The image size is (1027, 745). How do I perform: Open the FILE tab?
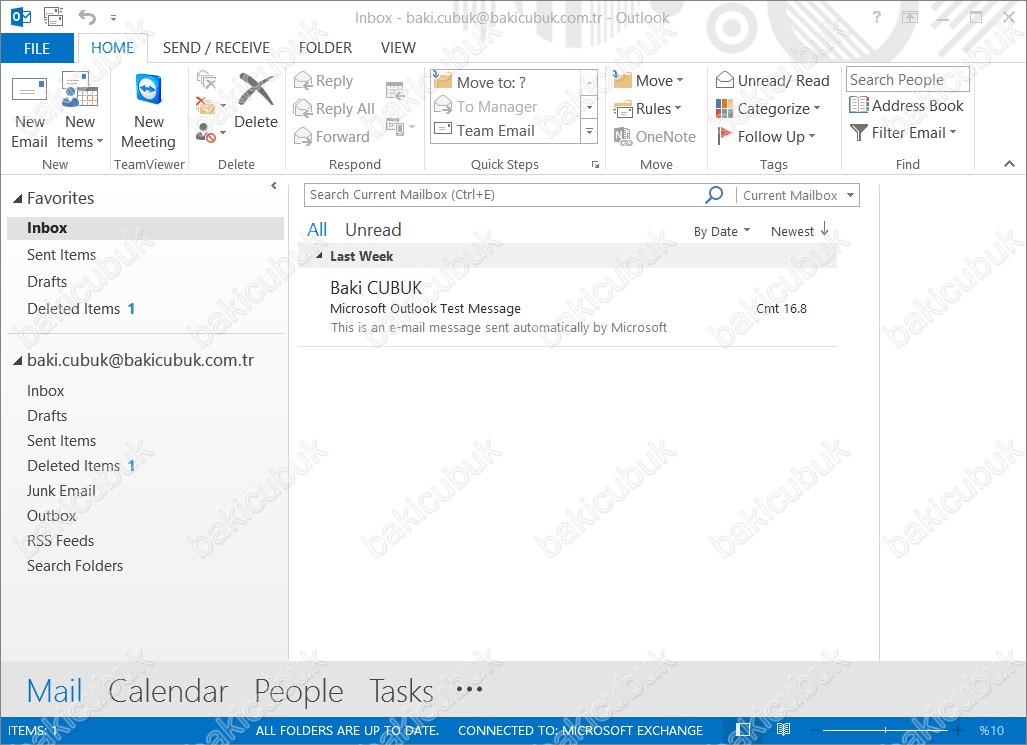pyautogui.click(x=37, y=48)
